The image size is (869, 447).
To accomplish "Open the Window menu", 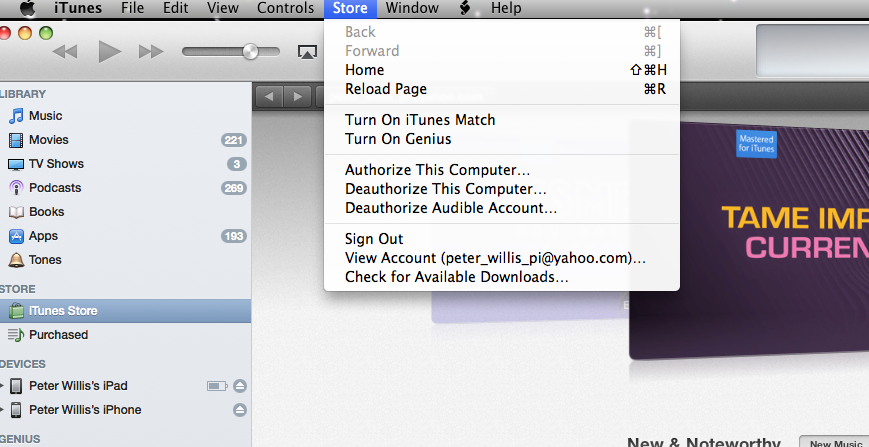I will (x=412, y=8).
